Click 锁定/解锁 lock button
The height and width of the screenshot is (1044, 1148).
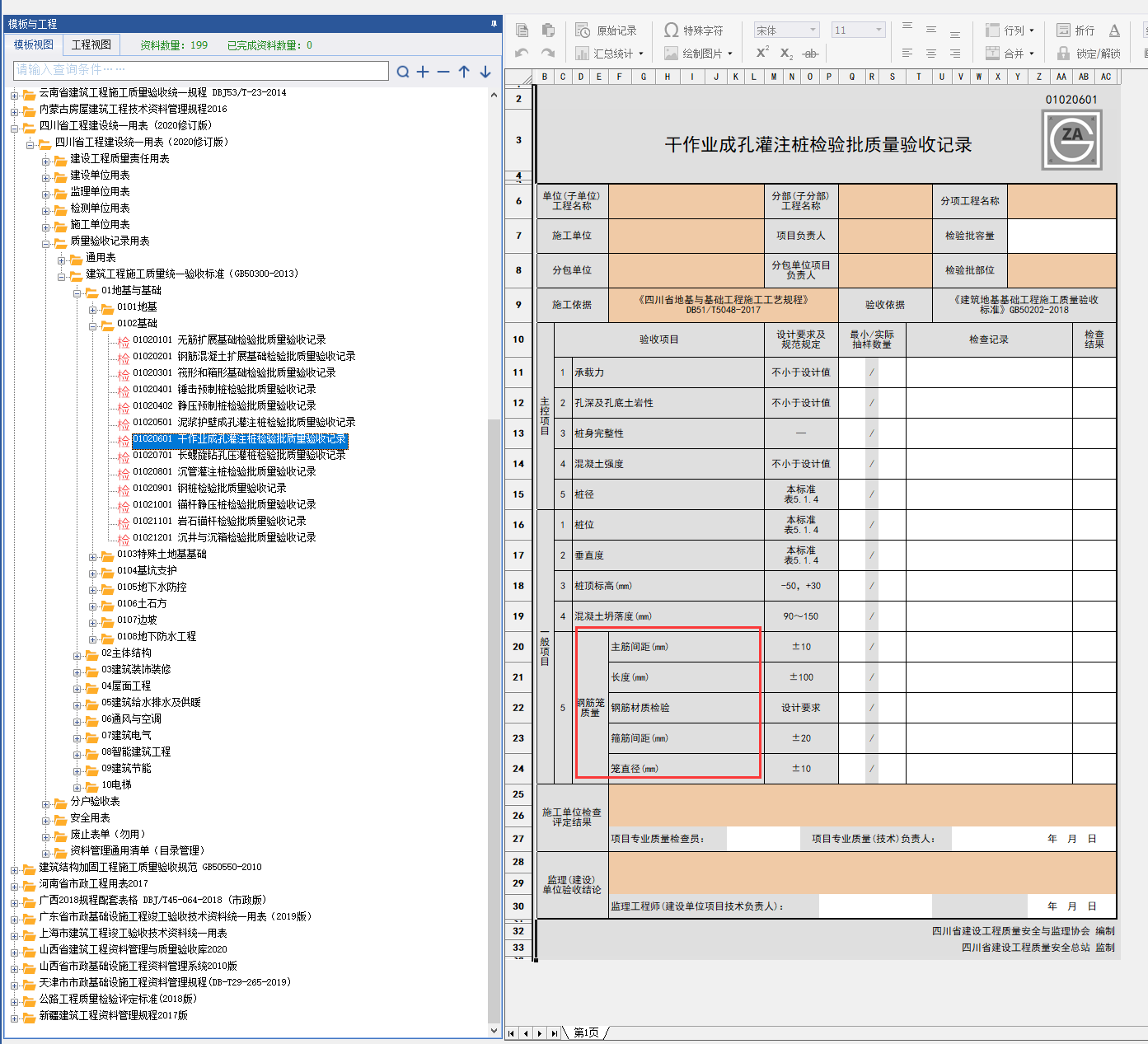[1089, 54]
